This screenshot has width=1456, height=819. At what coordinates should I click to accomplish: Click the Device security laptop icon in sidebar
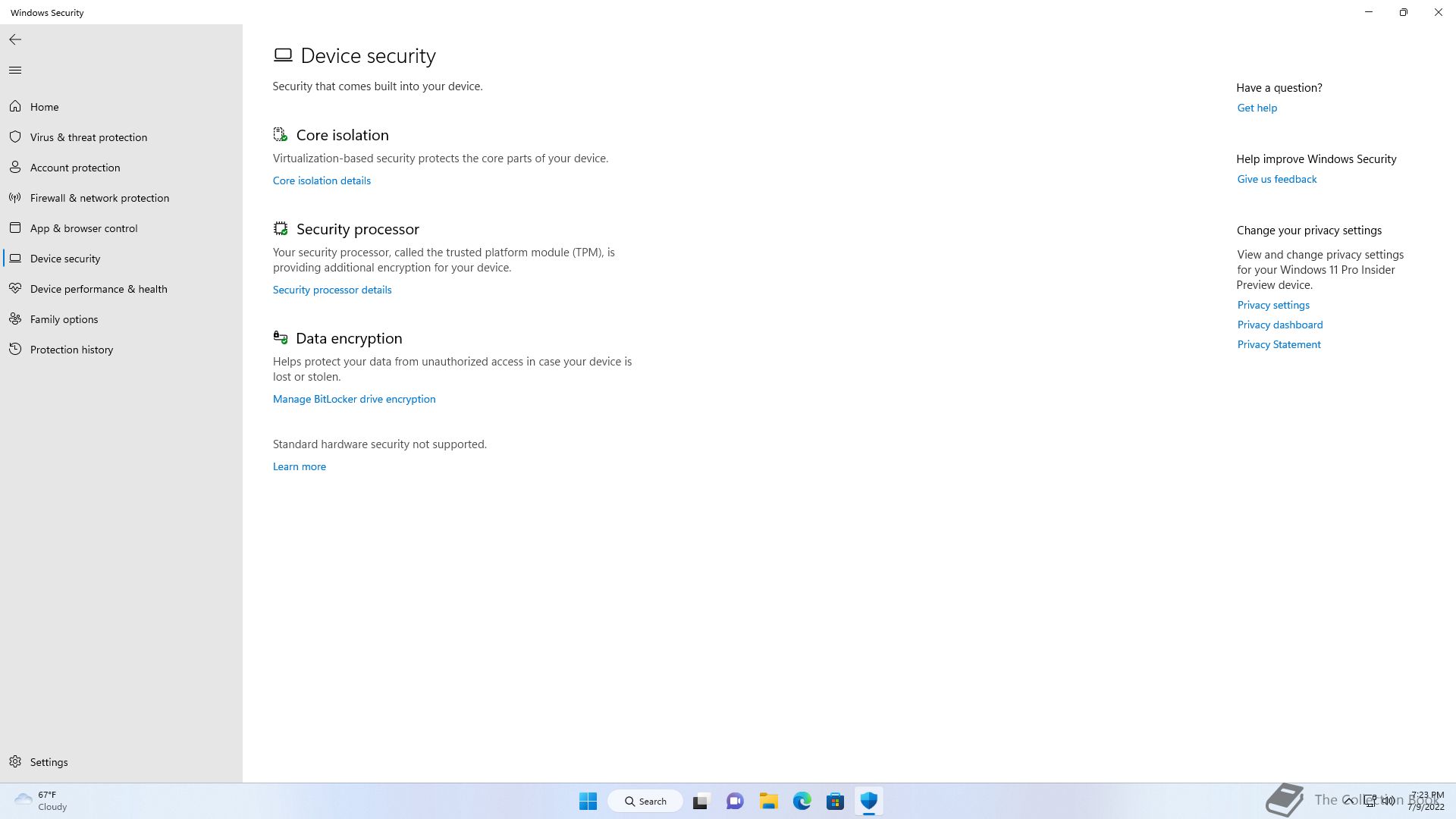coord(15,259)
